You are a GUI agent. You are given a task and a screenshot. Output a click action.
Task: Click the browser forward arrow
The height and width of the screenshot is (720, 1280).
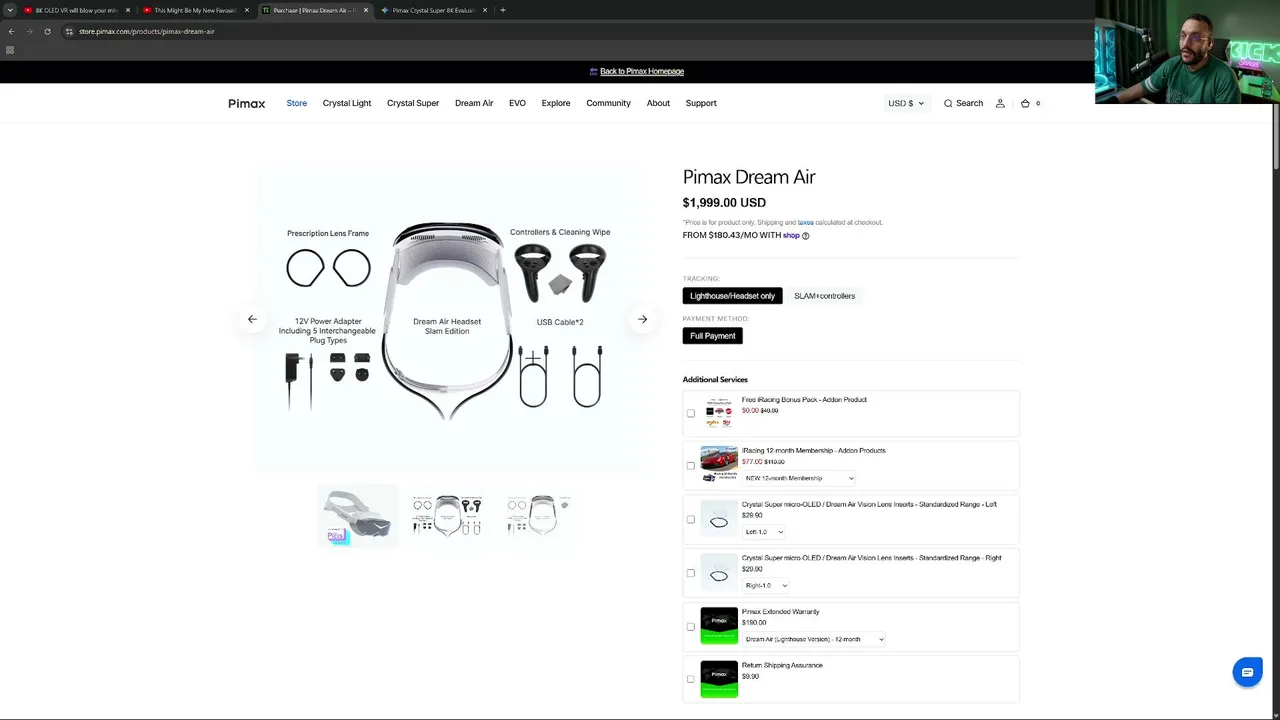click(x=29, y=31)
